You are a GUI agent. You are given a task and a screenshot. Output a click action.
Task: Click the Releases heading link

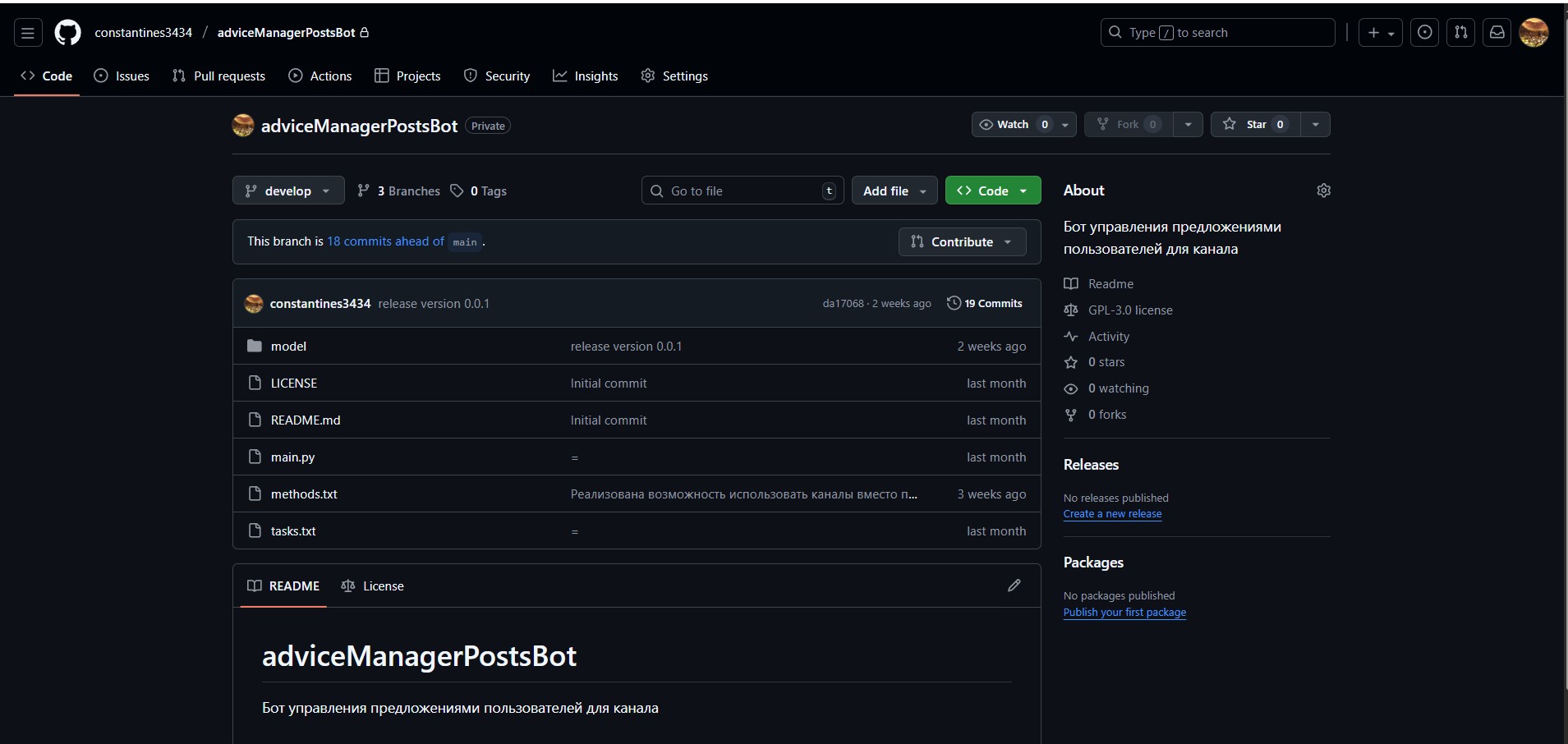pos(1091,465)
